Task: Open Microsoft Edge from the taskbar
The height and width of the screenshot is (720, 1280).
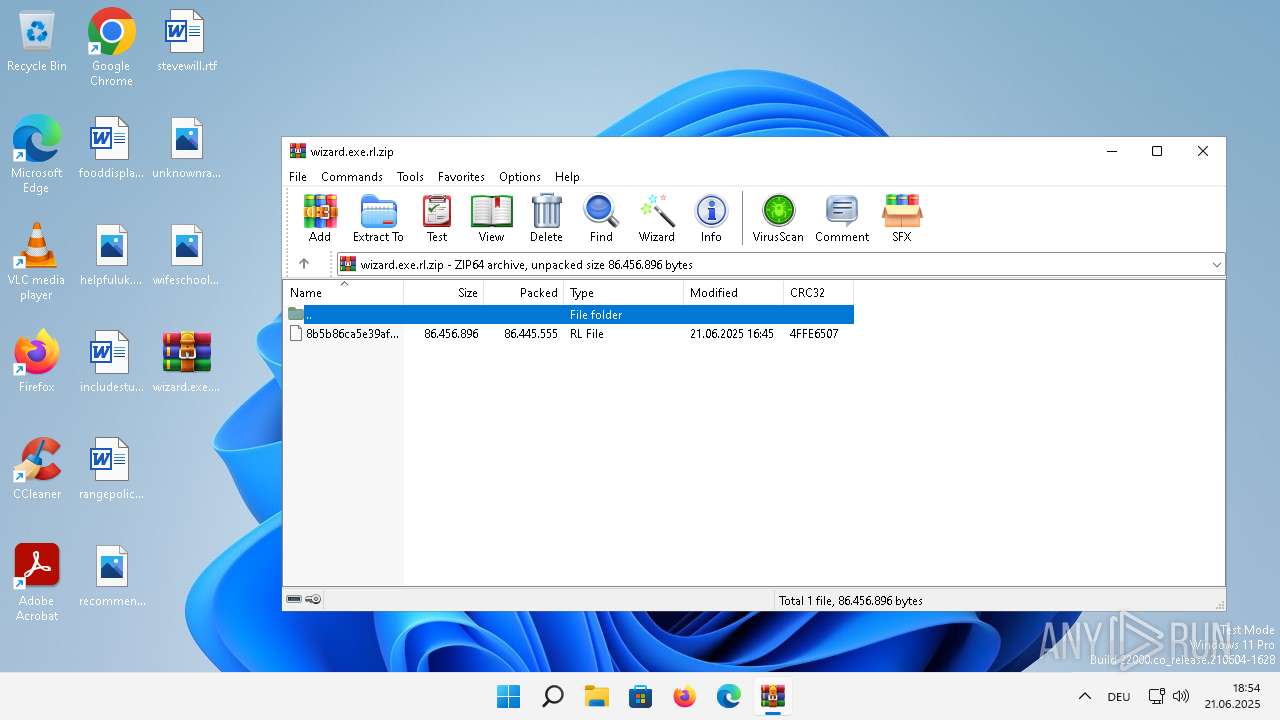Action: pyautogui.click(x=728, y=696)
